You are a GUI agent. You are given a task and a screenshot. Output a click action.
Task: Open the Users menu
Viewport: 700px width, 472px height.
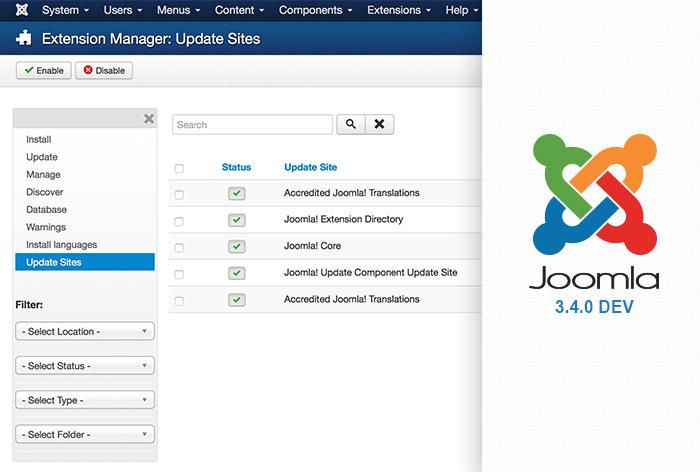tap(123, 10)
